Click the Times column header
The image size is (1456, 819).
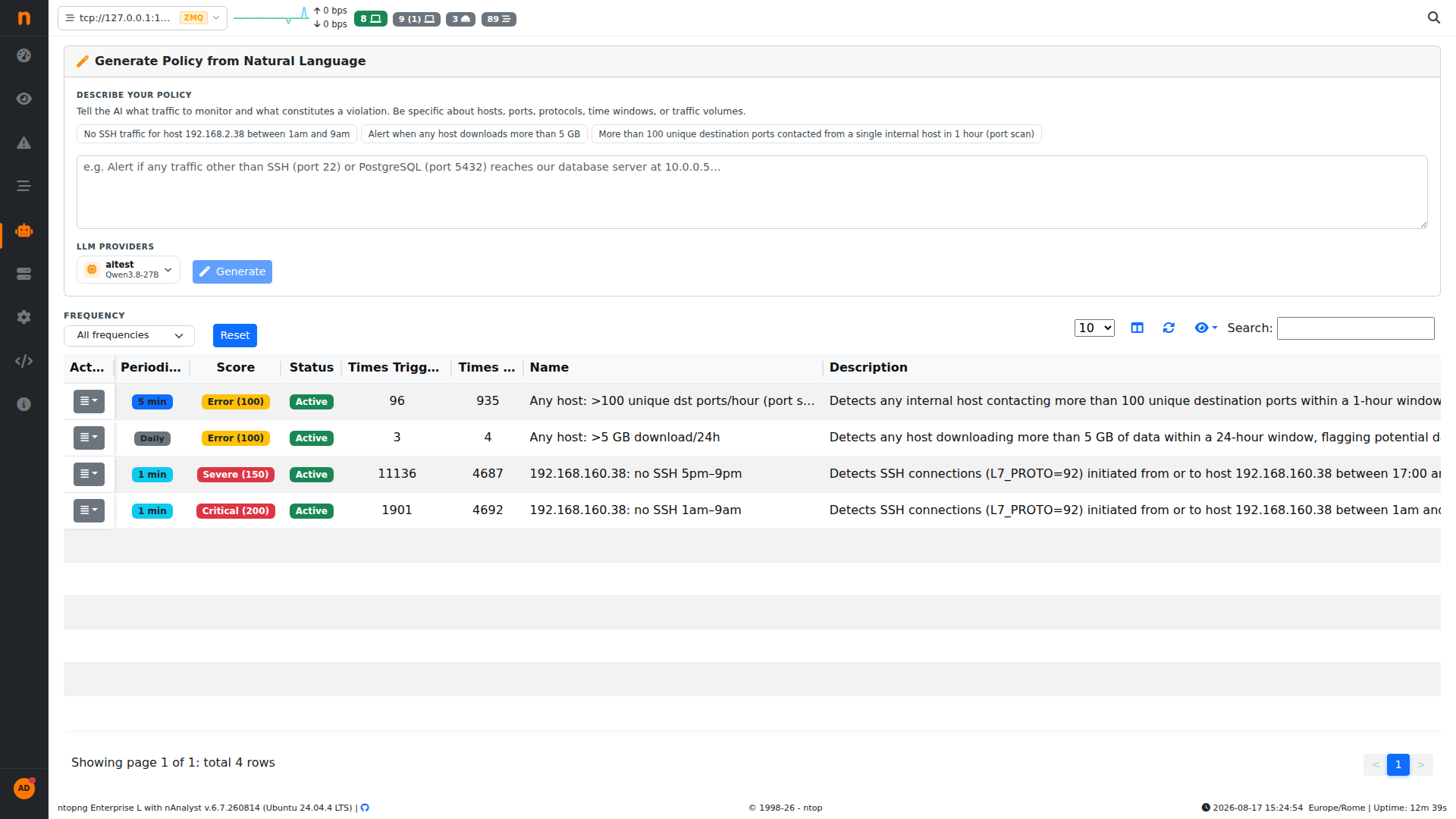[486, 367]
